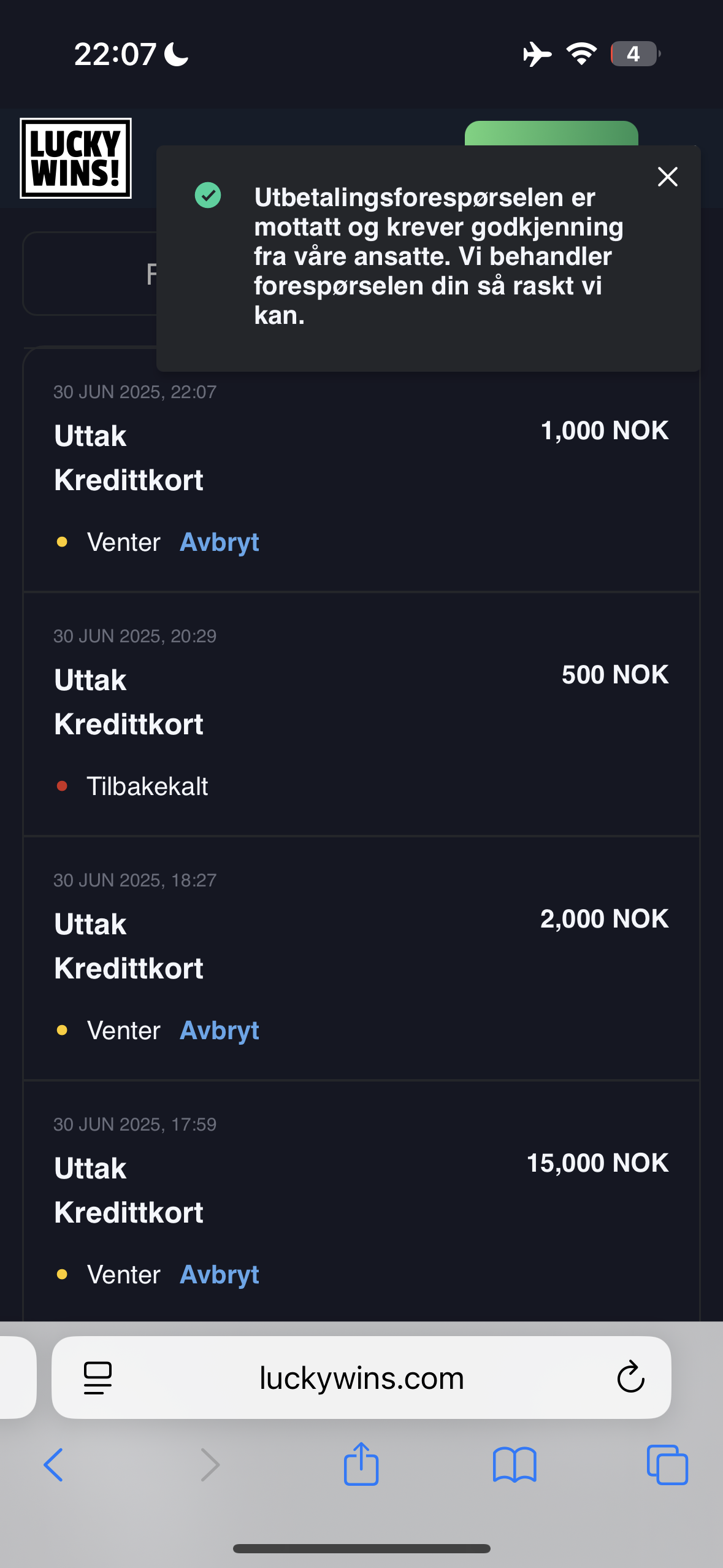Open Safari bookmarks
Viewport: 723px width, 1568px height.
pos(514,1465)
